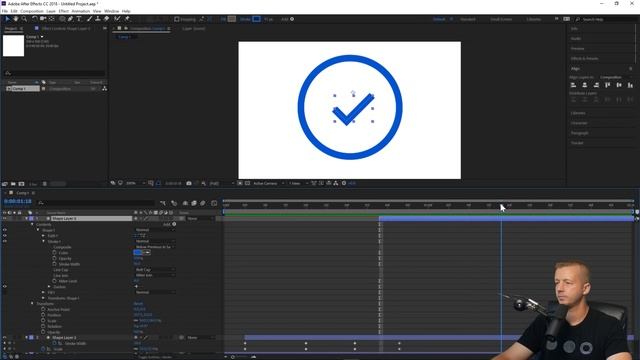Expand the Fill 1 group
The image size is (640, 360).
tap(44, 293)
